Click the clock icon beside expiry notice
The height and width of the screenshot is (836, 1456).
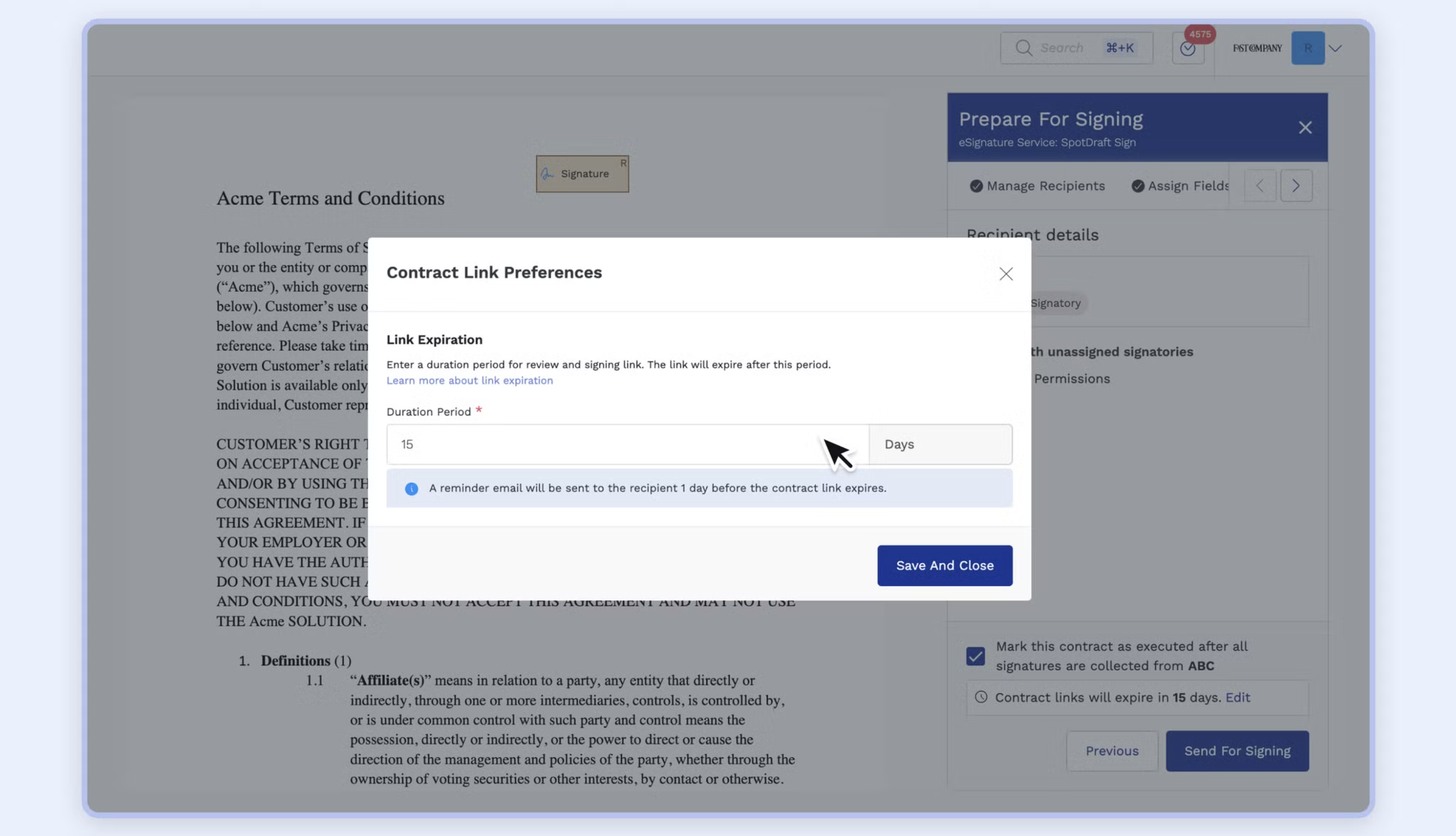point(981,697)
